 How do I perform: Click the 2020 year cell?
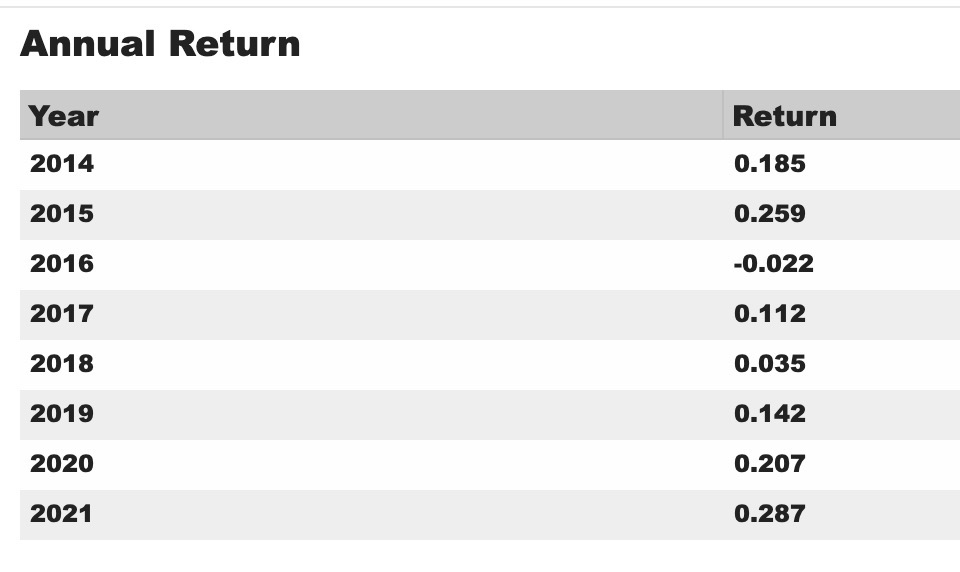click(62, 464)
